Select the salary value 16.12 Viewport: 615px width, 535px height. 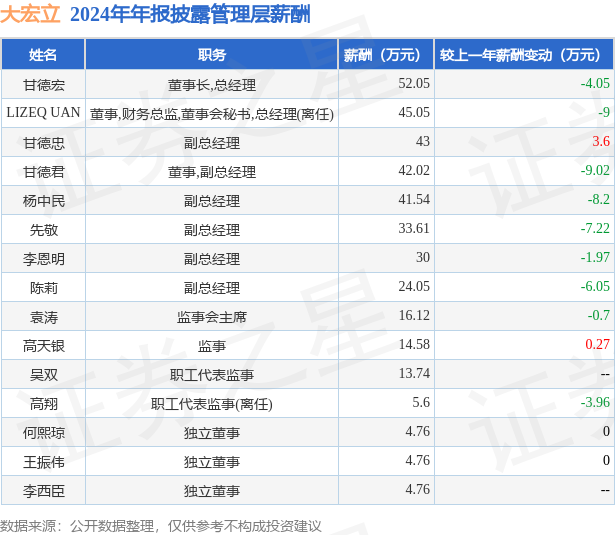point(414,315)
